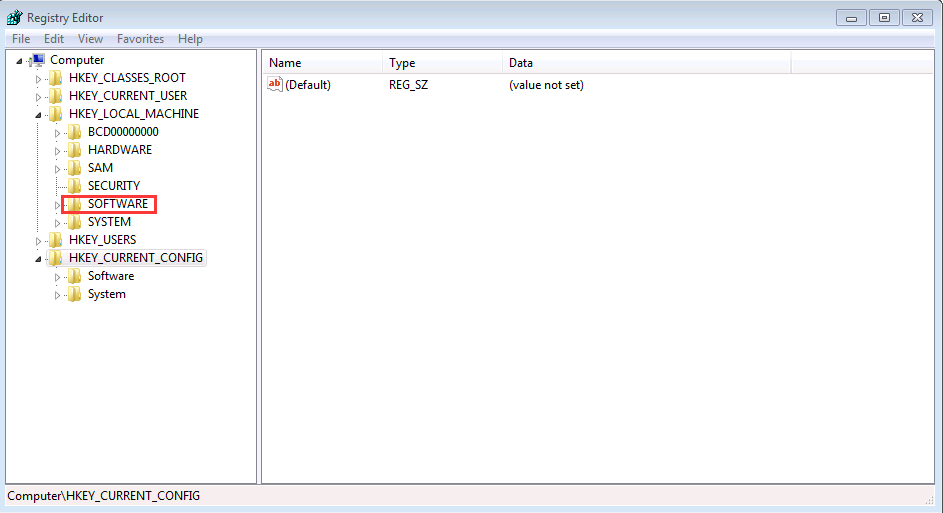
Task: Open the Help menu
Action: pos(190,39)
